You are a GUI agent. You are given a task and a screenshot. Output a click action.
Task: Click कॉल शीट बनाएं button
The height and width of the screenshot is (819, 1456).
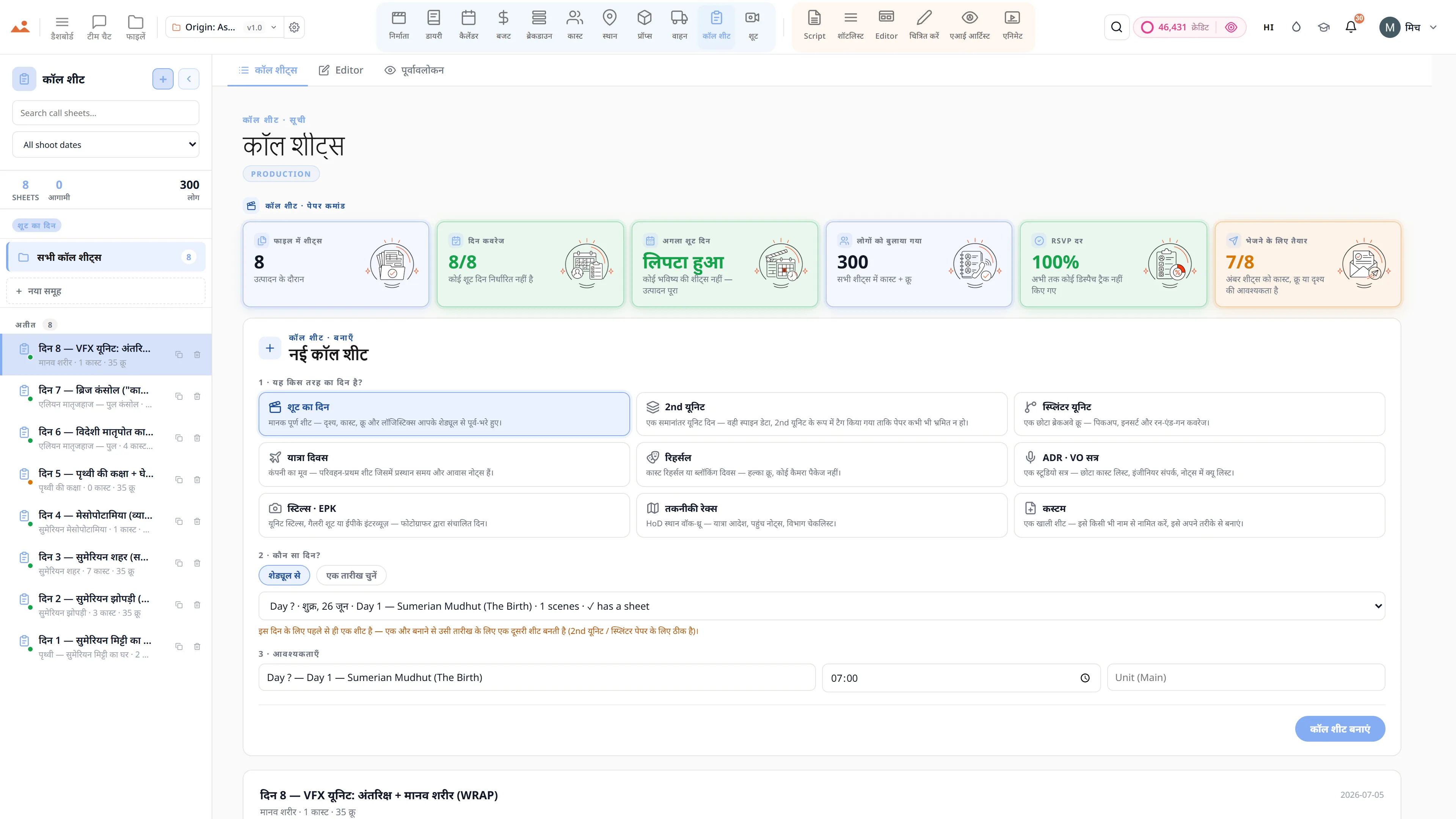pyautogui.click(x=1340, y=728)
